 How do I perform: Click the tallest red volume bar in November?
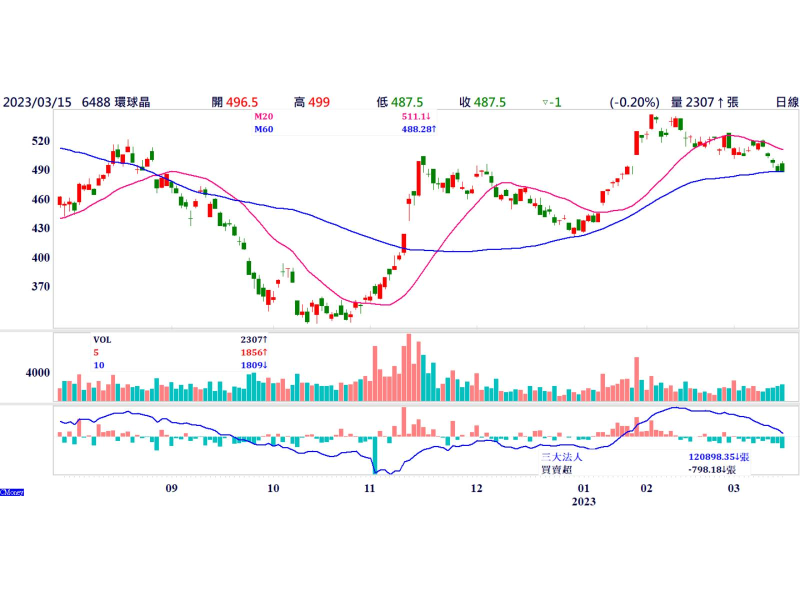[407, 367]
